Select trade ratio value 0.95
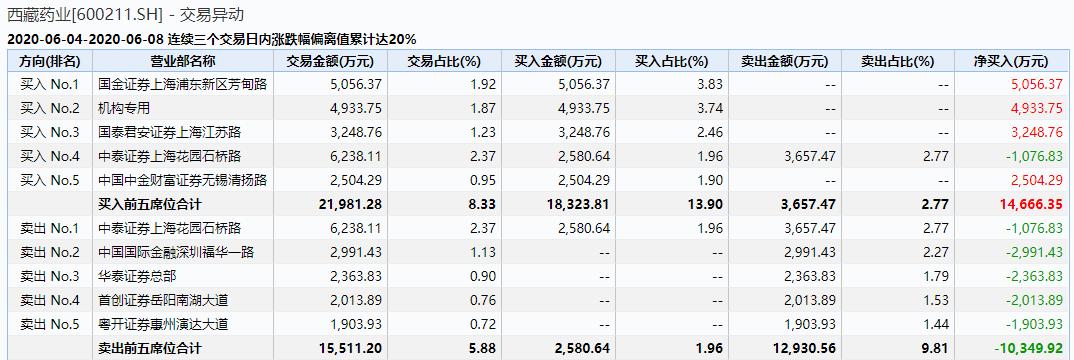The image size is (1074, 360). pyautogui.click(x=484, y=181)
